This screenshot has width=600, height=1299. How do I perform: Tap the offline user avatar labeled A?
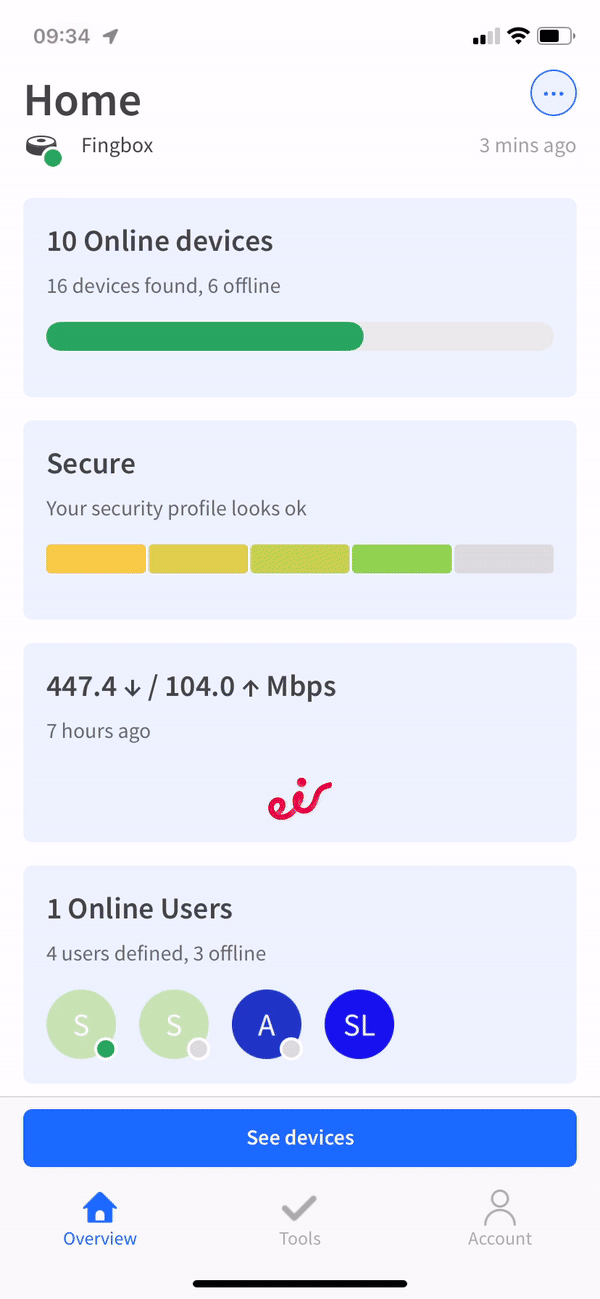click(x=266, y=1024)
